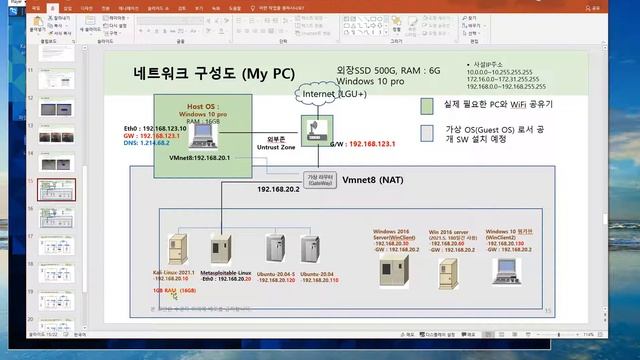
Task: Open the Select dropdown in editing group
Action: [471, 33]
